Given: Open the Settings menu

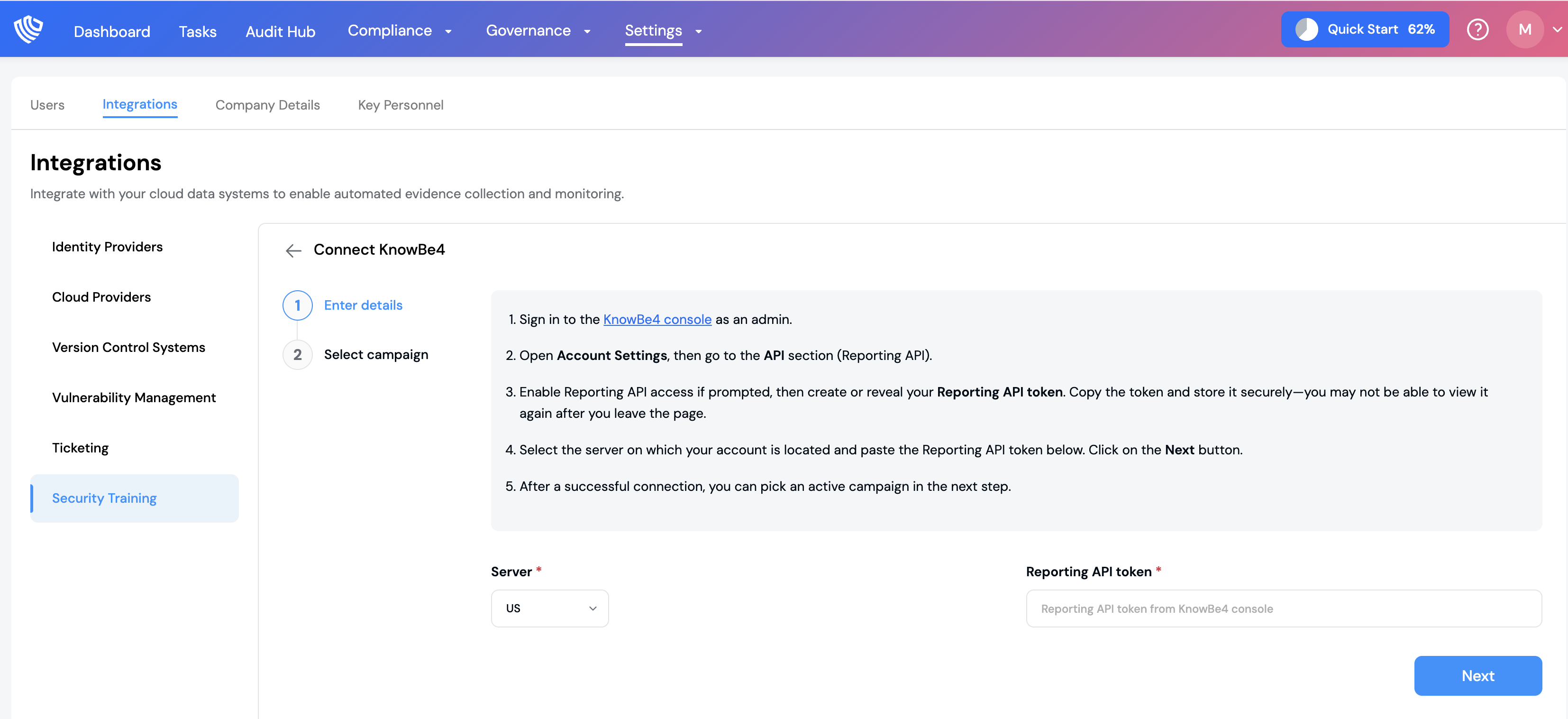Looking at the screenshot, I should (x=653, y=30).
